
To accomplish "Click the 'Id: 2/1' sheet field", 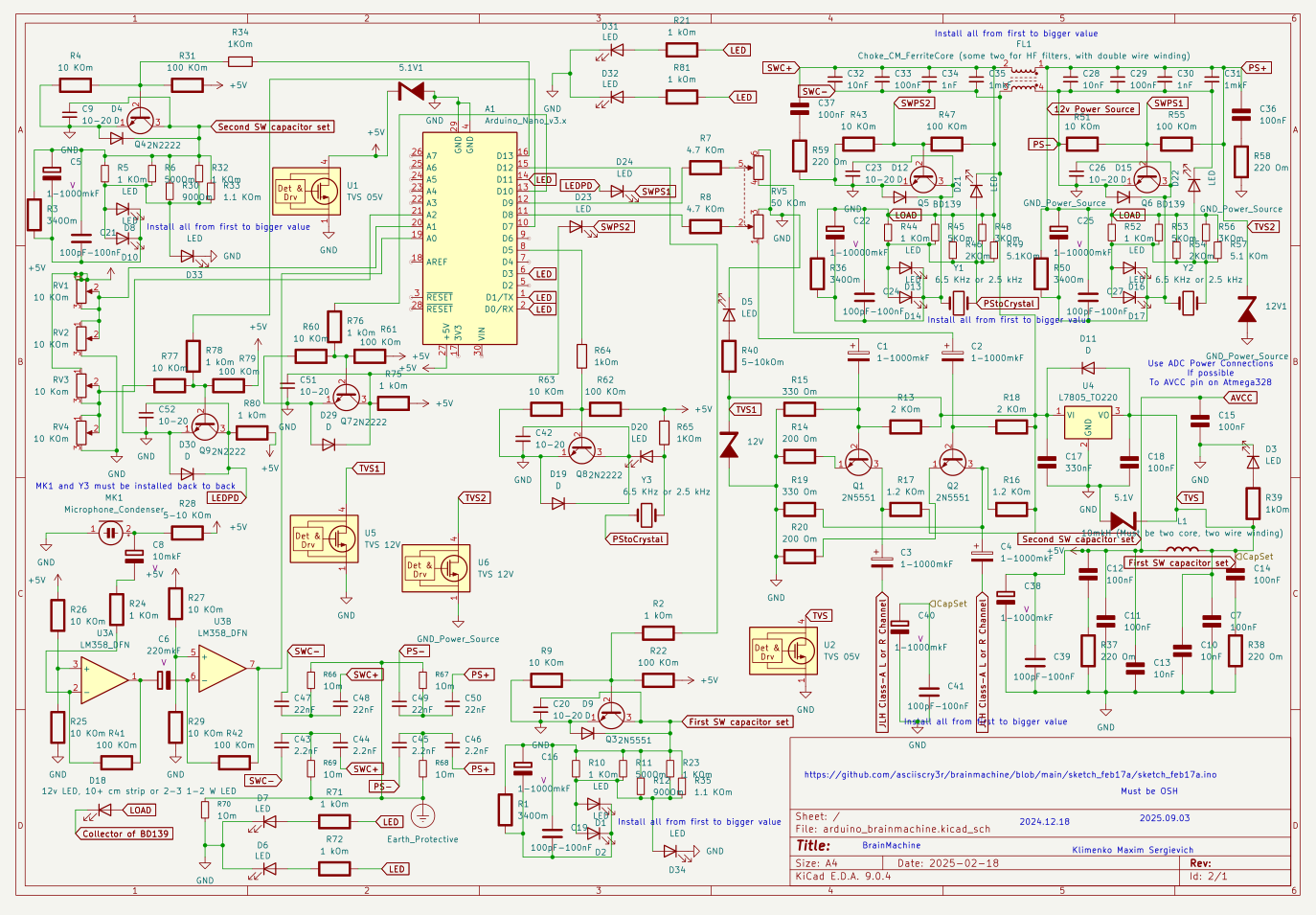I will [x=1208, y=876].
